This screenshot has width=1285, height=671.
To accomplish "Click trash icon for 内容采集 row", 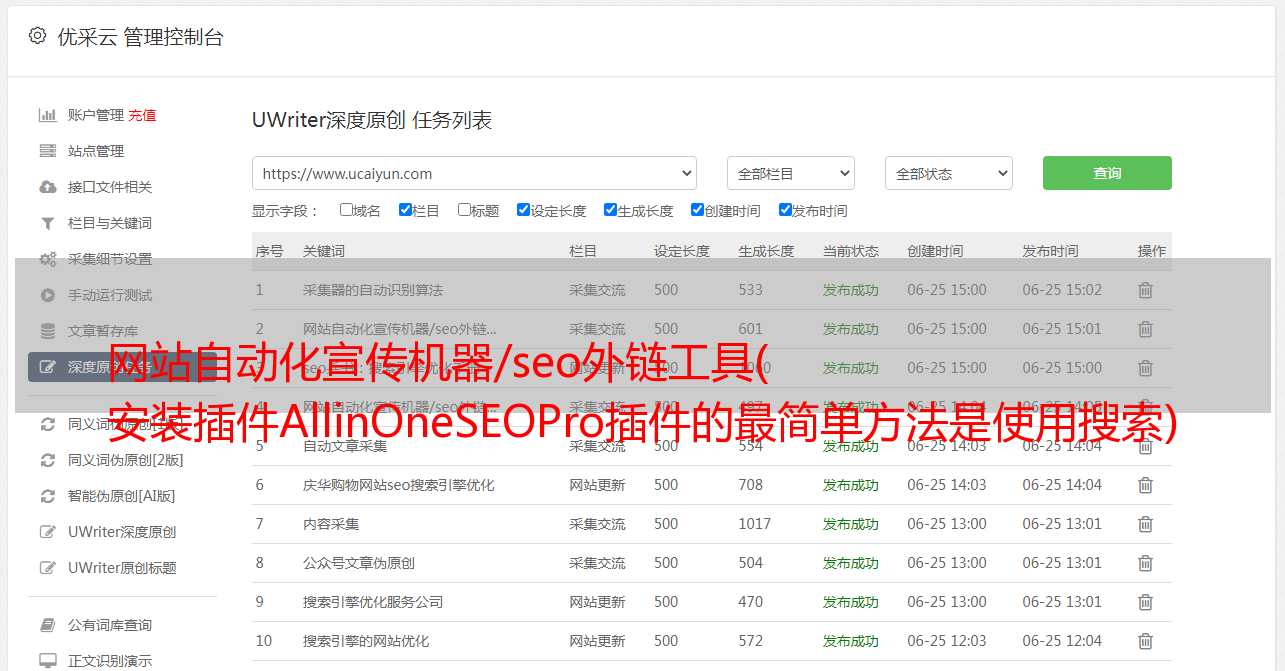I will (1145, 524).
